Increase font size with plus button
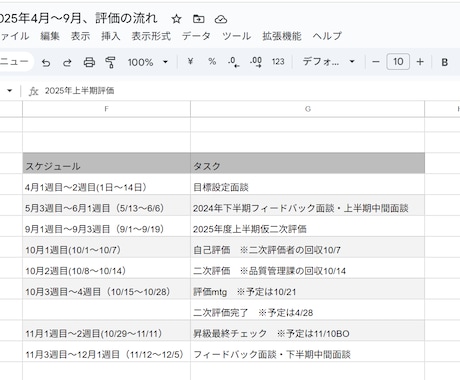 tap(420, 62)
